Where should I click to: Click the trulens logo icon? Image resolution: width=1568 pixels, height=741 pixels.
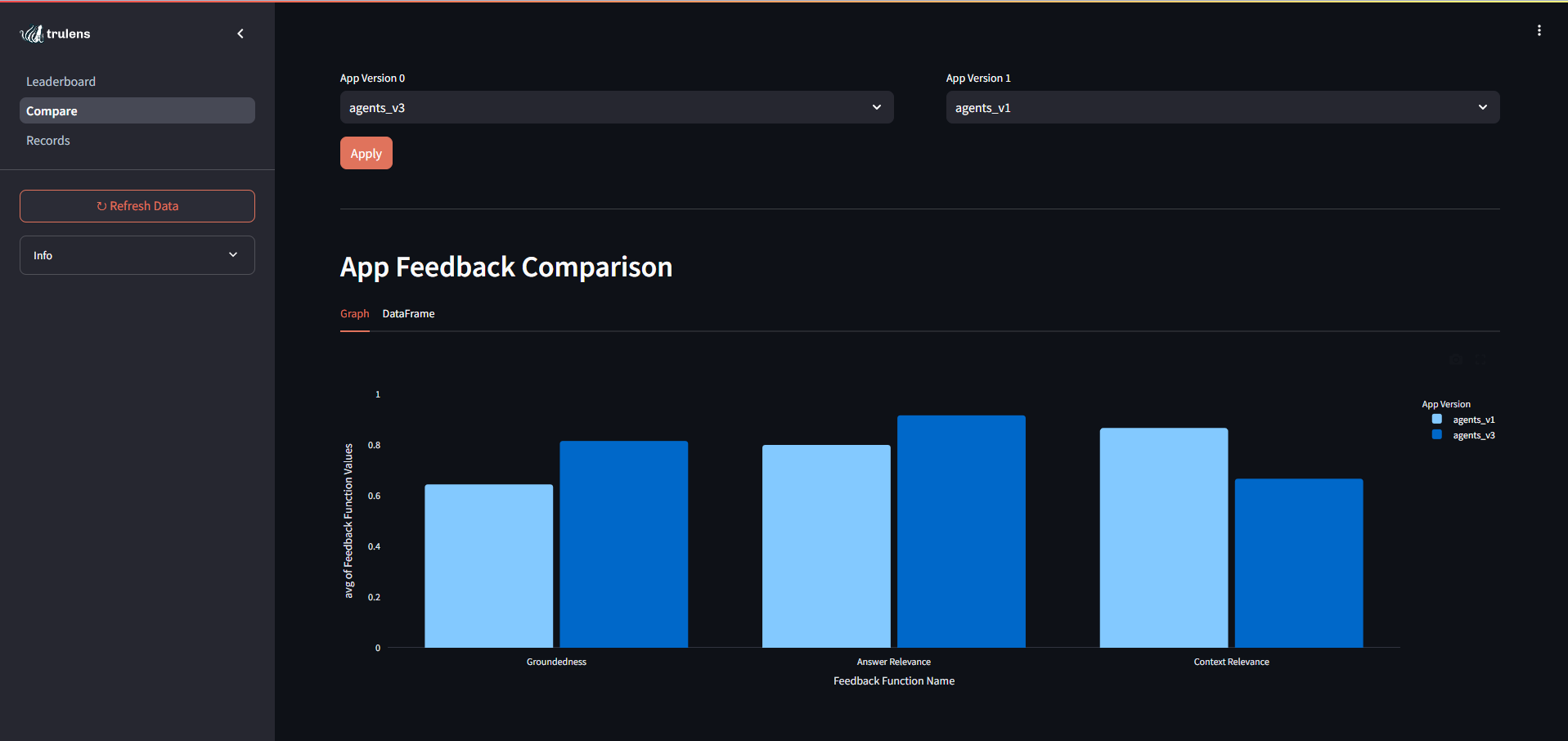pos(32,34)
